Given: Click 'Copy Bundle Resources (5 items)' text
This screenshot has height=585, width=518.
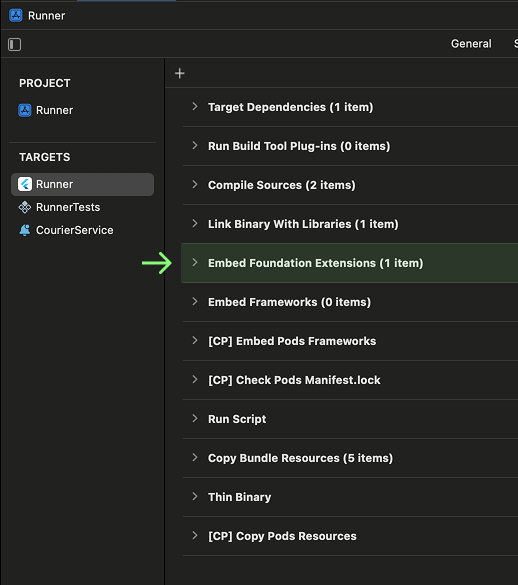Looking at the screenshot, I should pyautogui.click(x=300, y=458).
